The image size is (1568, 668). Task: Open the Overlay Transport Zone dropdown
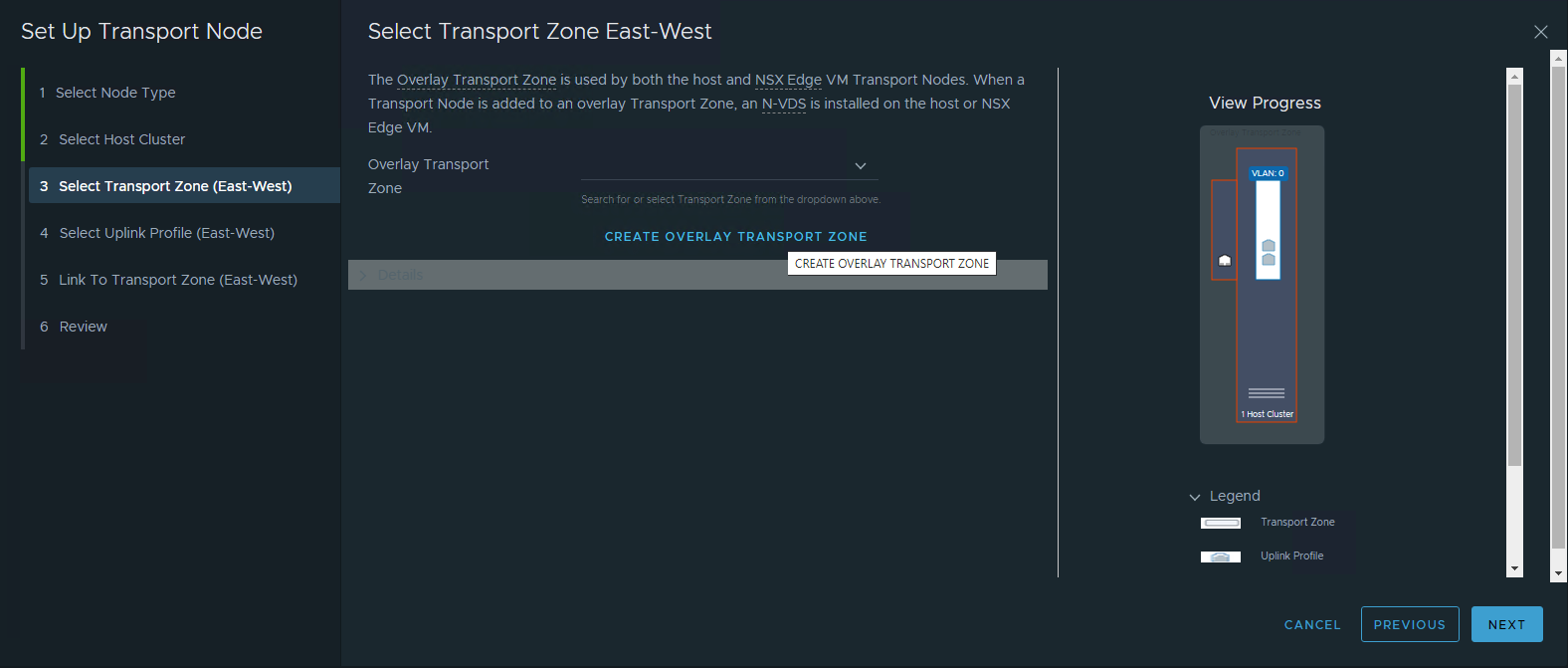(861, 166)
